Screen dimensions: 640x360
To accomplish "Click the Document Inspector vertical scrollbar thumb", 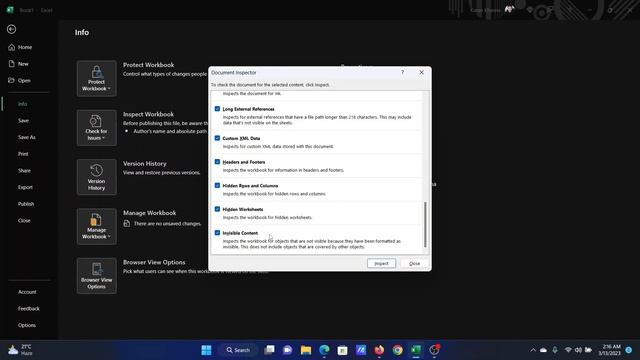I will [x=425, y=224].
